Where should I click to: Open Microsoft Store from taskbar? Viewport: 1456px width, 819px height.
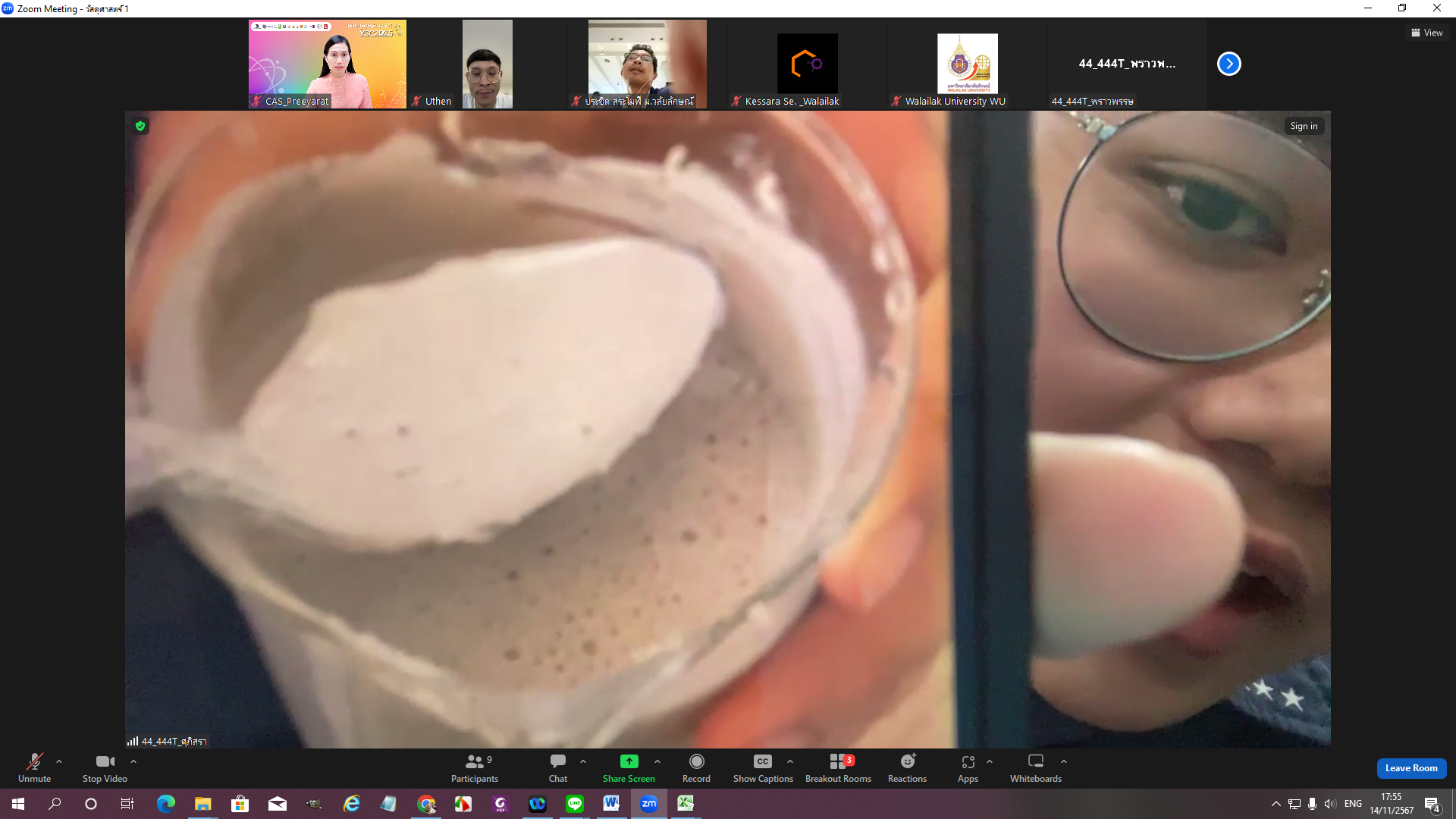click(x=240, y=804)
